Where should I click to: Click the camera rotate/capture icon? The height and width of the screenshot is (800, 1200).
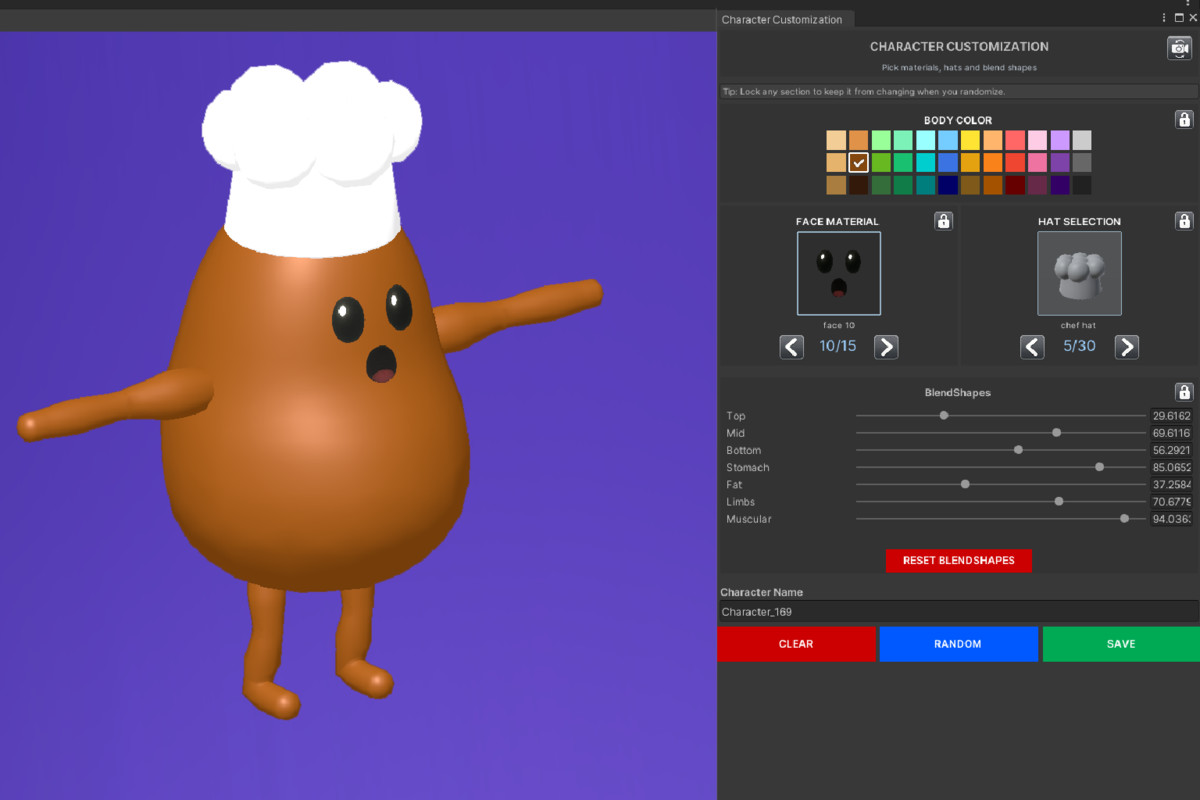(1179, 46)
